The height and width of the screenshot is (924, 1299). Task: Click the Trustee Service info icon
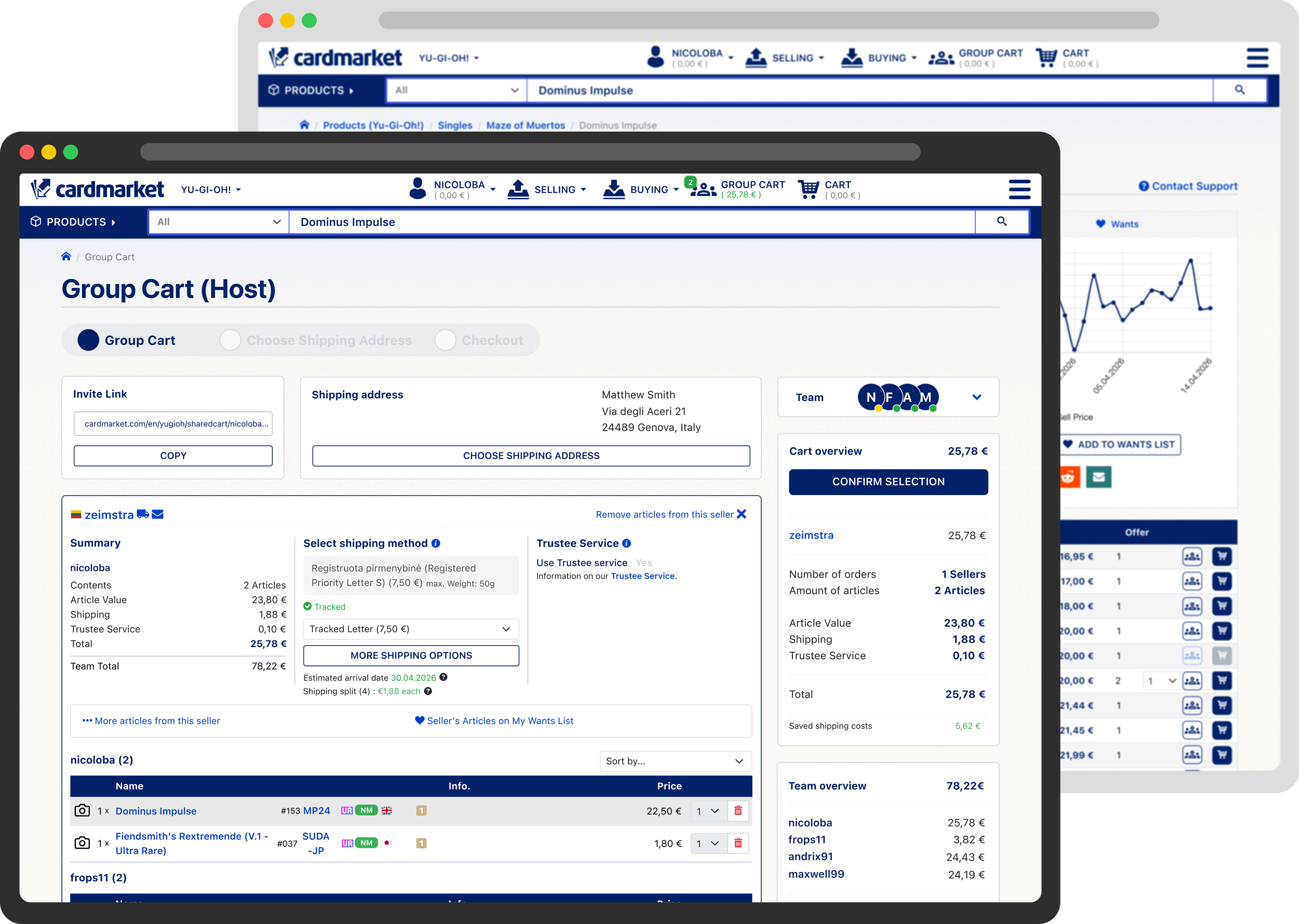[x=626, y=543]
